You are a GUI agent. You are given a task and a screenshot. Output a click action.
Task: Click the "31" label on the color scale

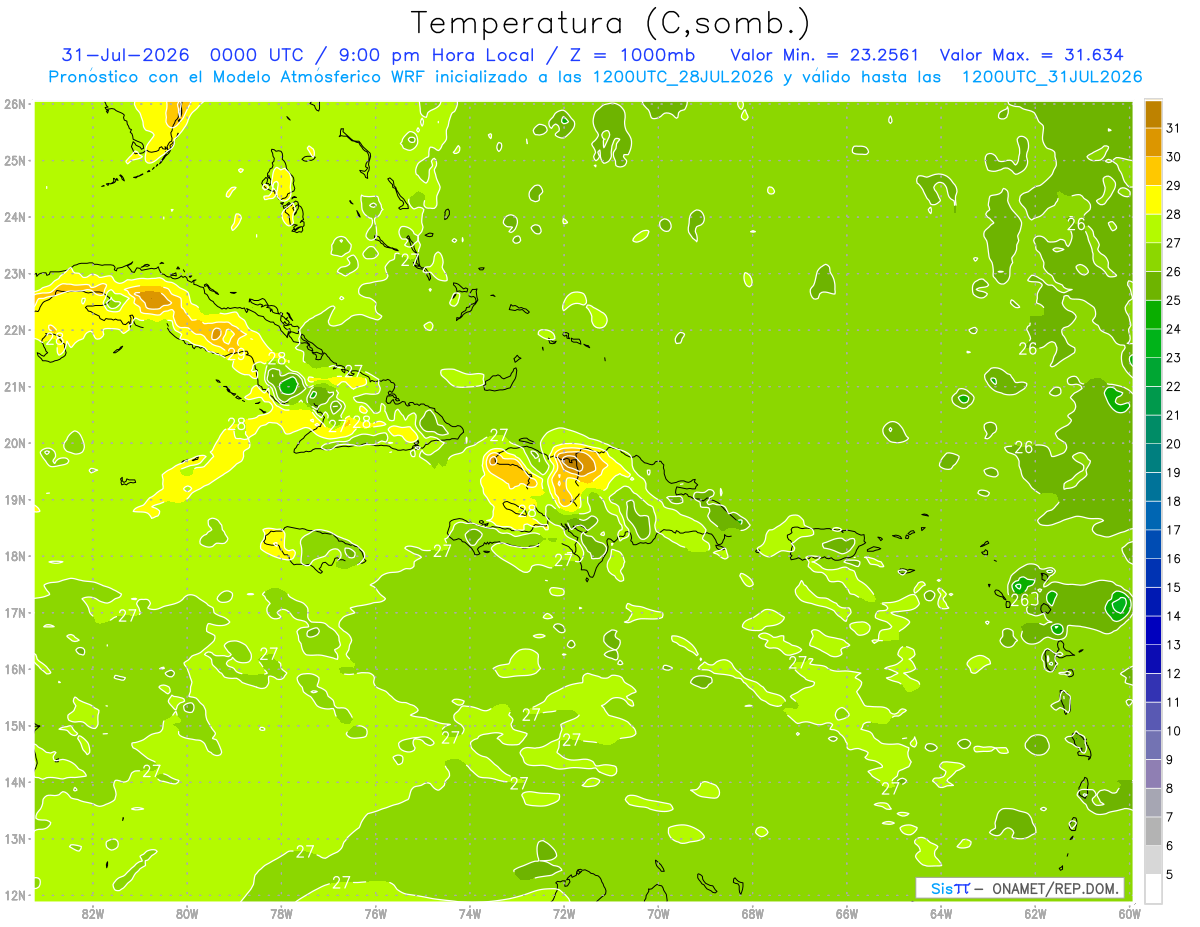(1174, 129)
